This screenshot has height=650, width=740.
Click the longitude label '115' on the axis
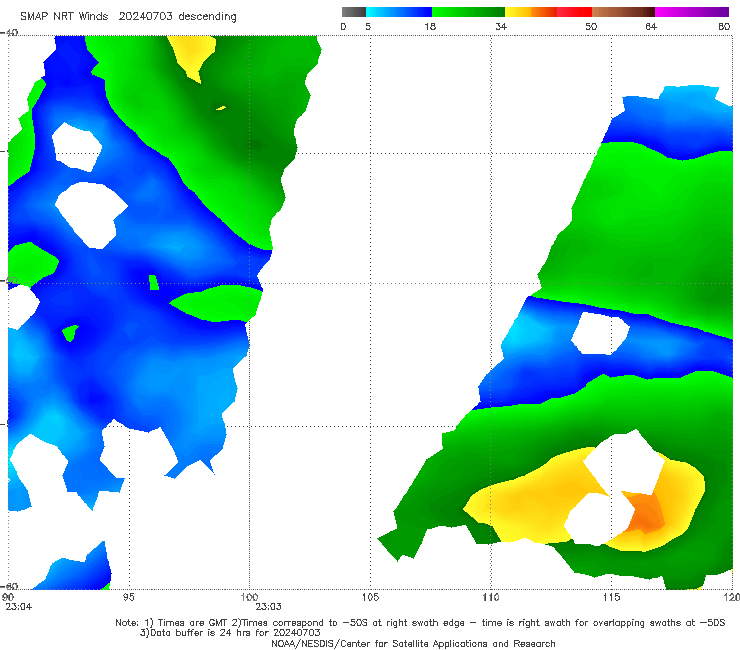pos(611,597)
